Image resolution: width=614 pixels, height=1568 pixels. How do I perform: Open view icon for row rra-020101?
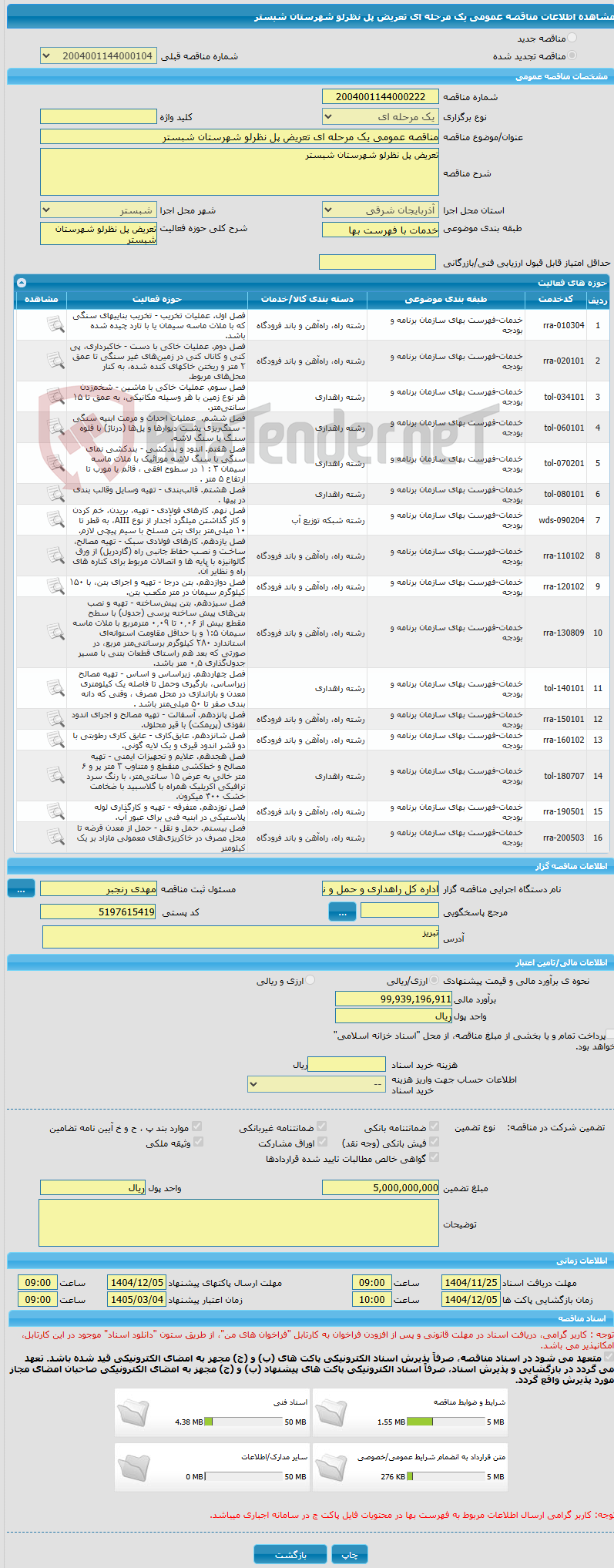pos(55,361)
